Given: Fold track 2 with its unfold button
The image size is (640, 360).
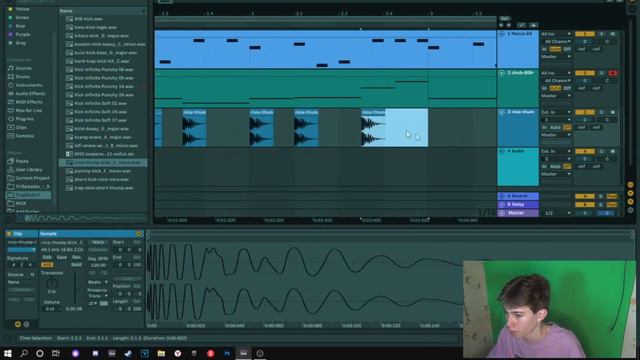Looking at the screenshot, I should [x=502, y=73].
